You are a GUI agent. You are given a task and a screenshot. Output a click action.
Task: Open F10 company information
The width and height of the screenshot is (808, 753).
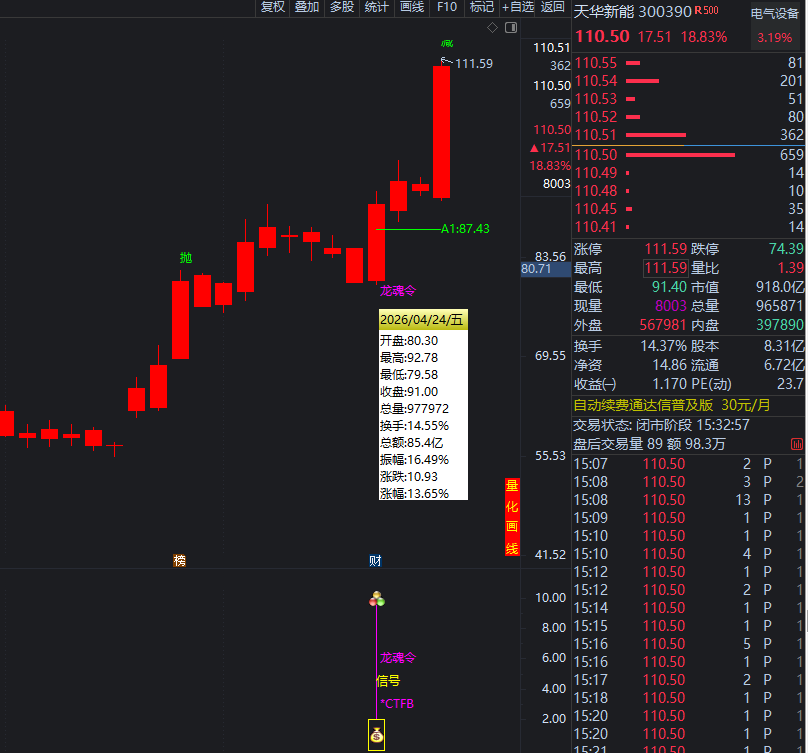tap(447, 7)
